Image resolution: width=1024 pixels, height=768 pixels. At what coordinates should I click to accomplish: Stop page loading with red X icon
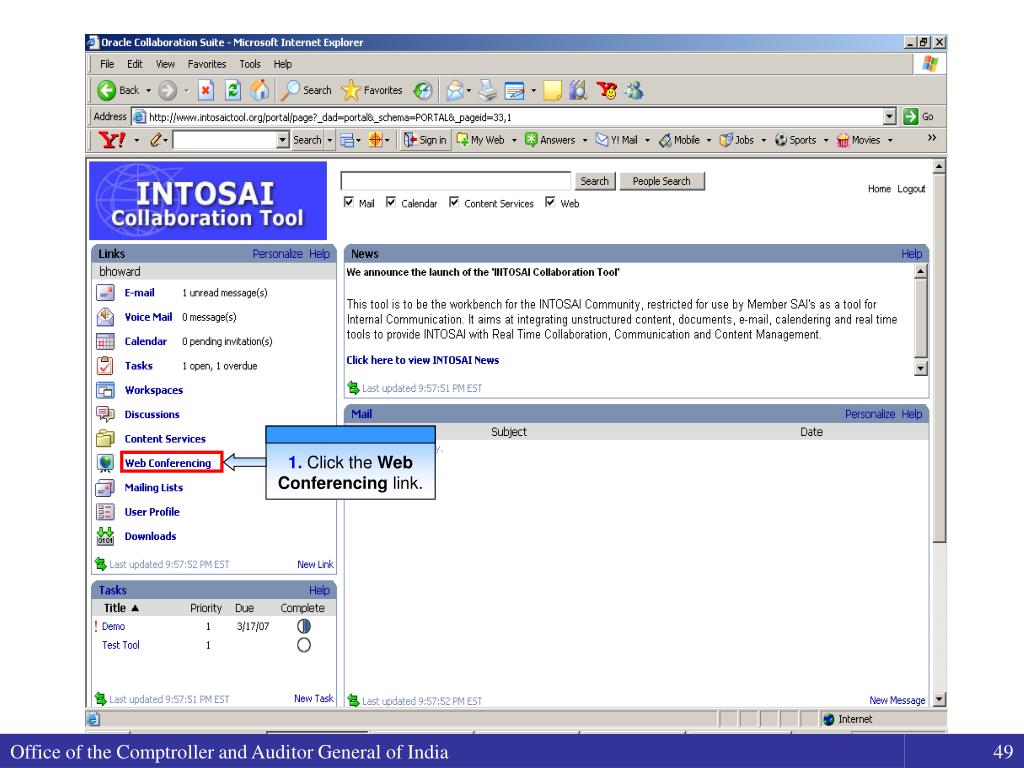click(206, 90)
